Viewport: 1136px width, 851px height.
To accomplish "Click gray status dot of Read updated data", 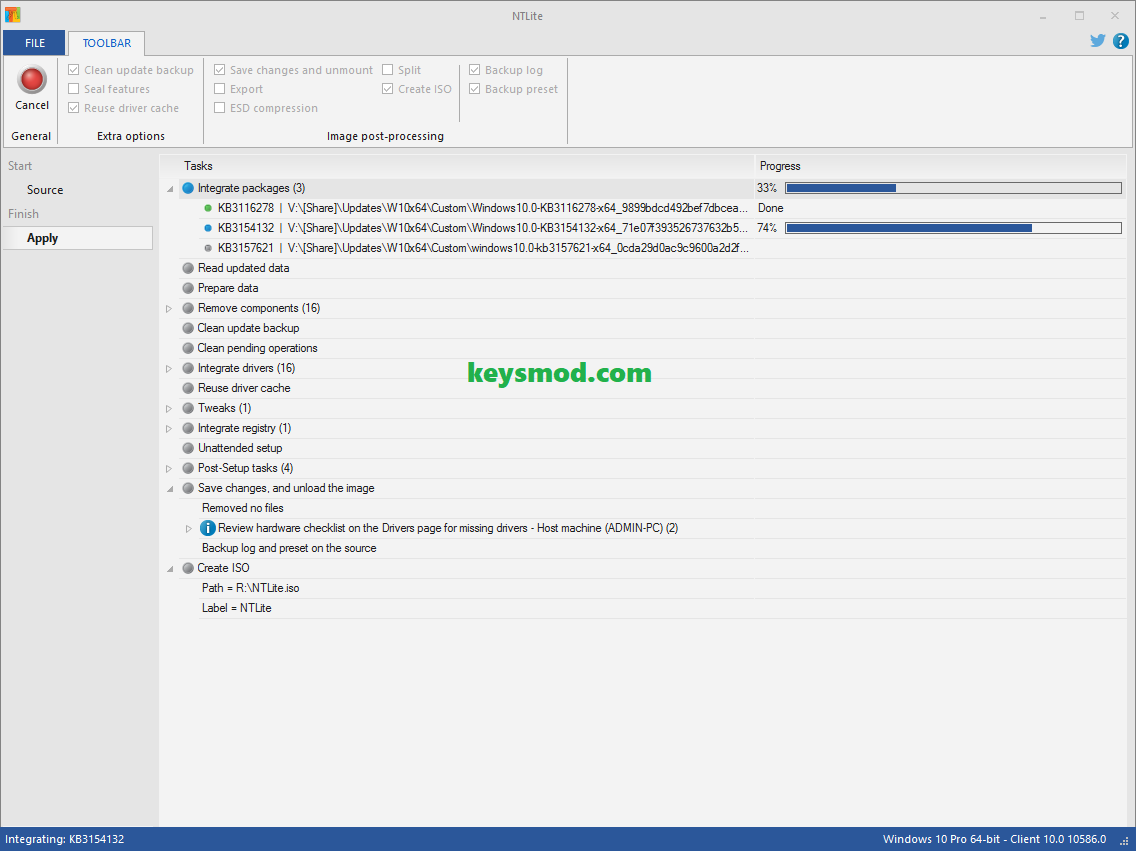I will 188,268.
